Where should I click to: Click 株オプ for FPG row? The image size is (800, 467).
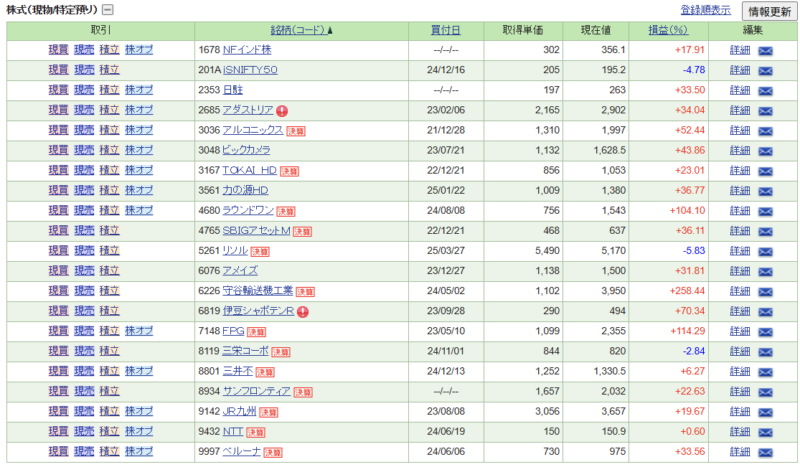click(139, 331)
